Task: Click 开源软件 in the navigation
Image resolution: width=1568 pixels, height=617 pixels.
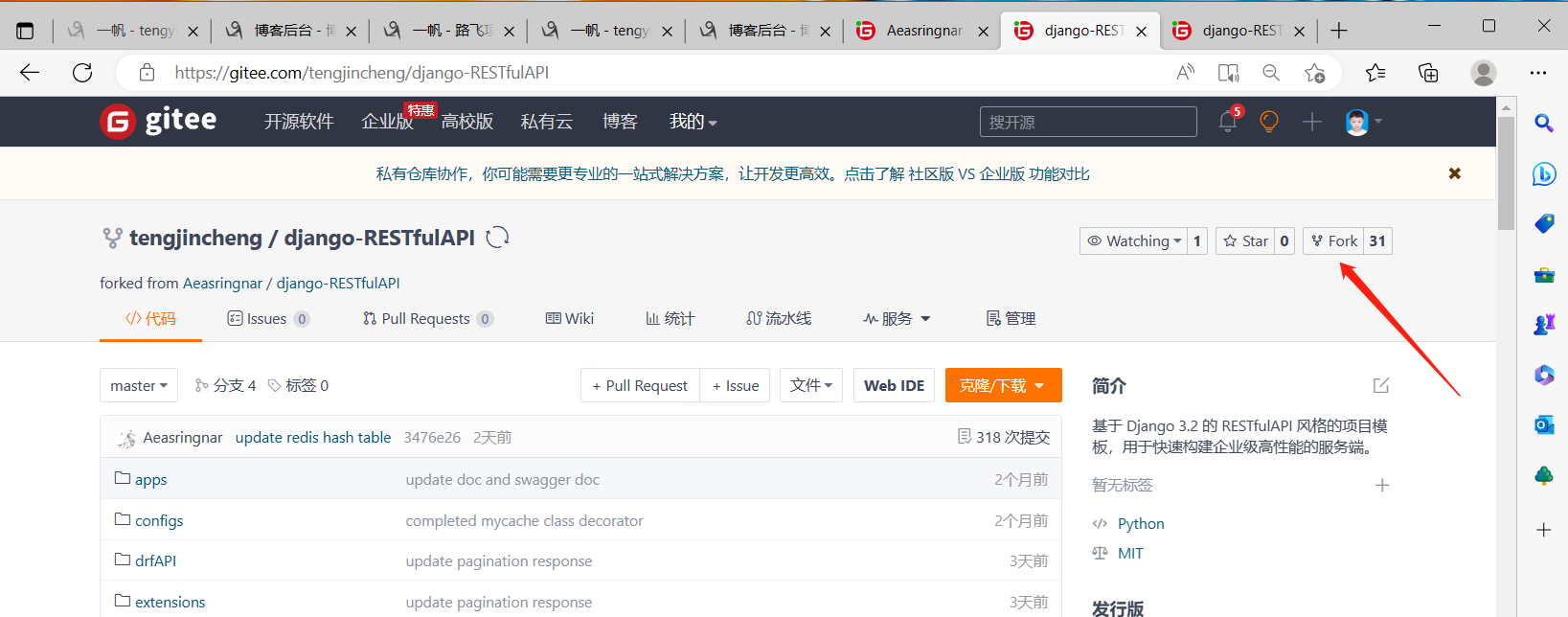Action: point(299,122)
